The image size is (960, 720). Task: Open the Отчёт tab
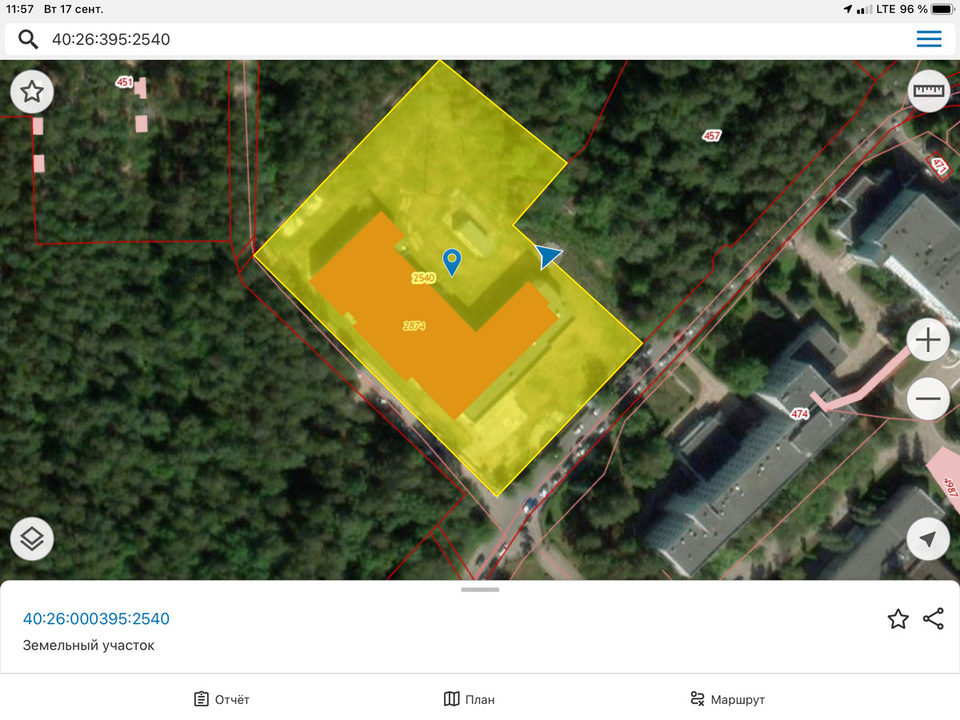point(222,699)
